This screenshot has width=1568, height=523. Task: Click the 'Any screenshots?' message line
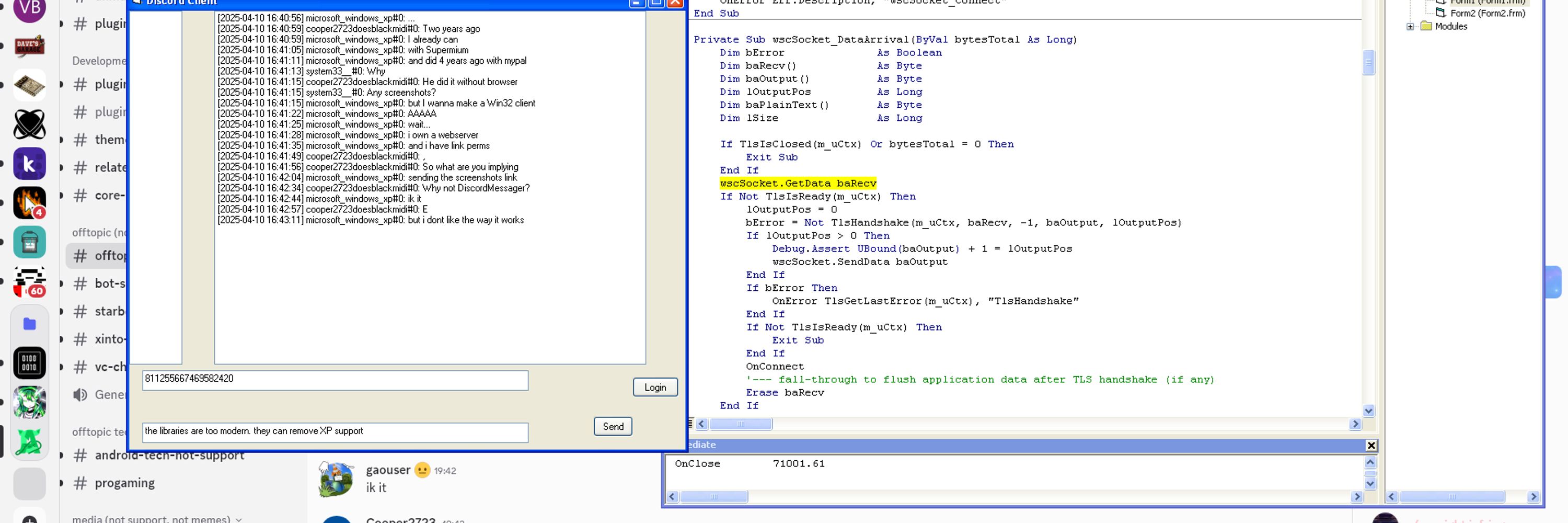point(327,93)
